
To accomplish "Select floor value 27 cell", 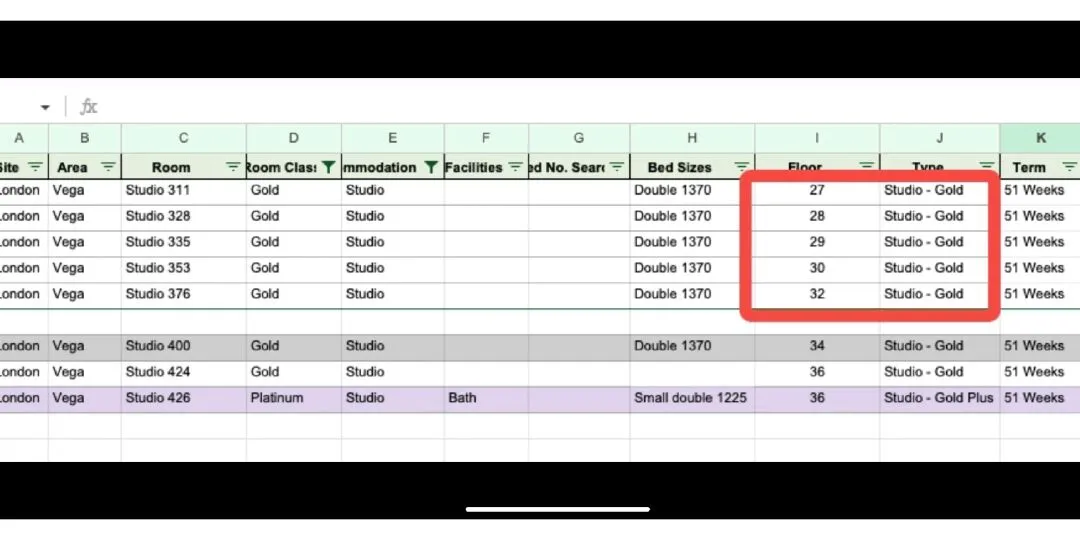I will tap(817, 190).
